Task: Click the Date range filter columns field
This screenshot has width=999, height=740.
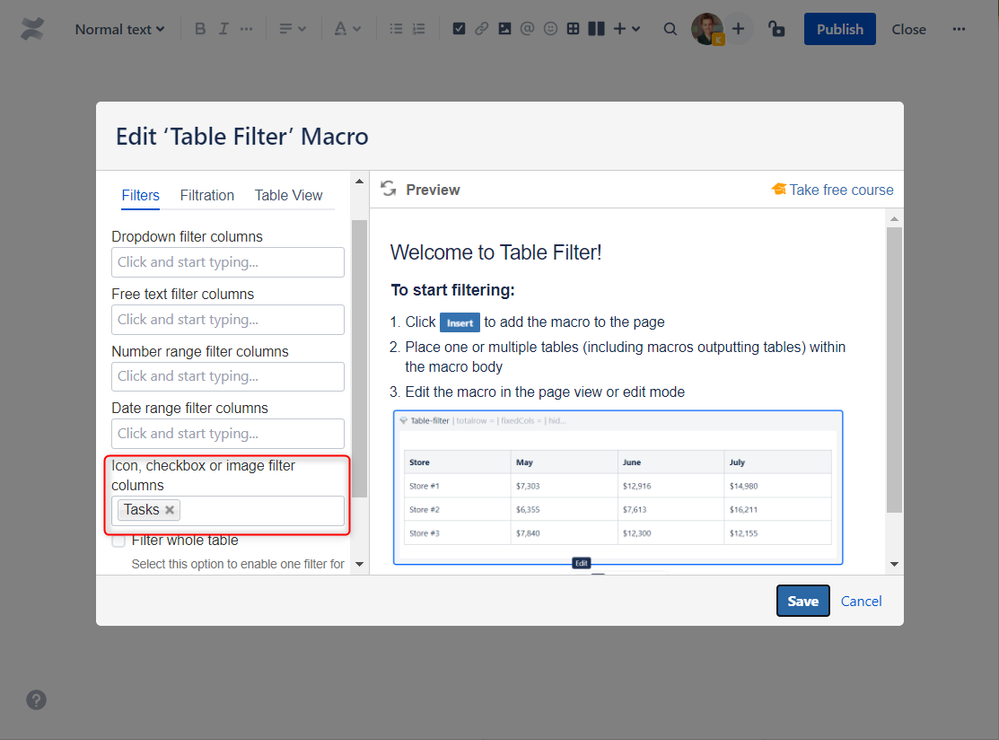Action: tap(227, 433)
